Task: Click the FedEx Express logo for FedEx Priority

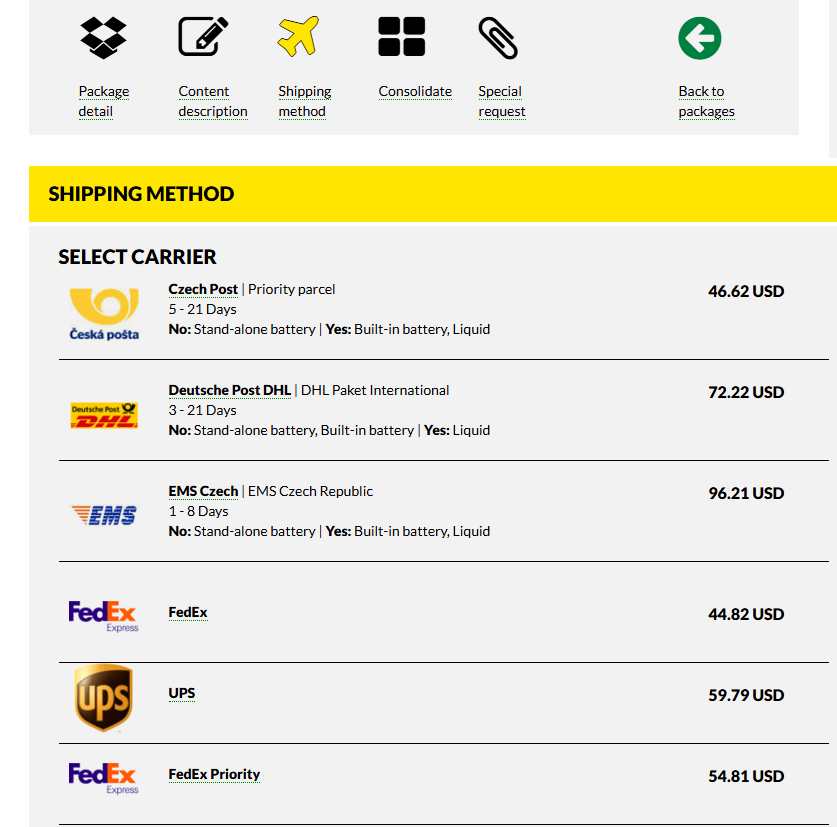Action: (103, 778)
